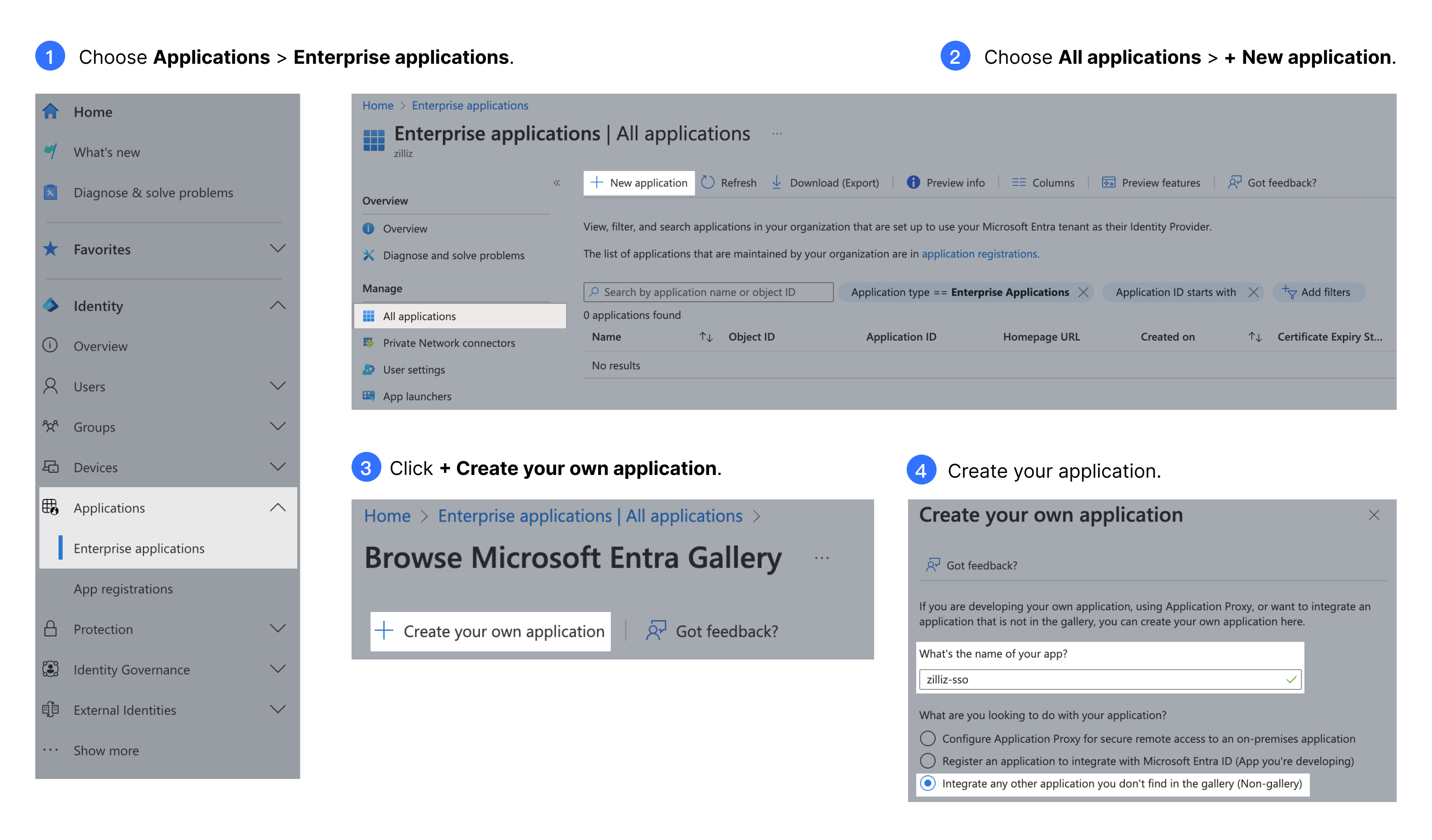The height and width of the screenshot is (840, 1432).
Task: Expand the External Identities chevron
Action: coord(278,709)
